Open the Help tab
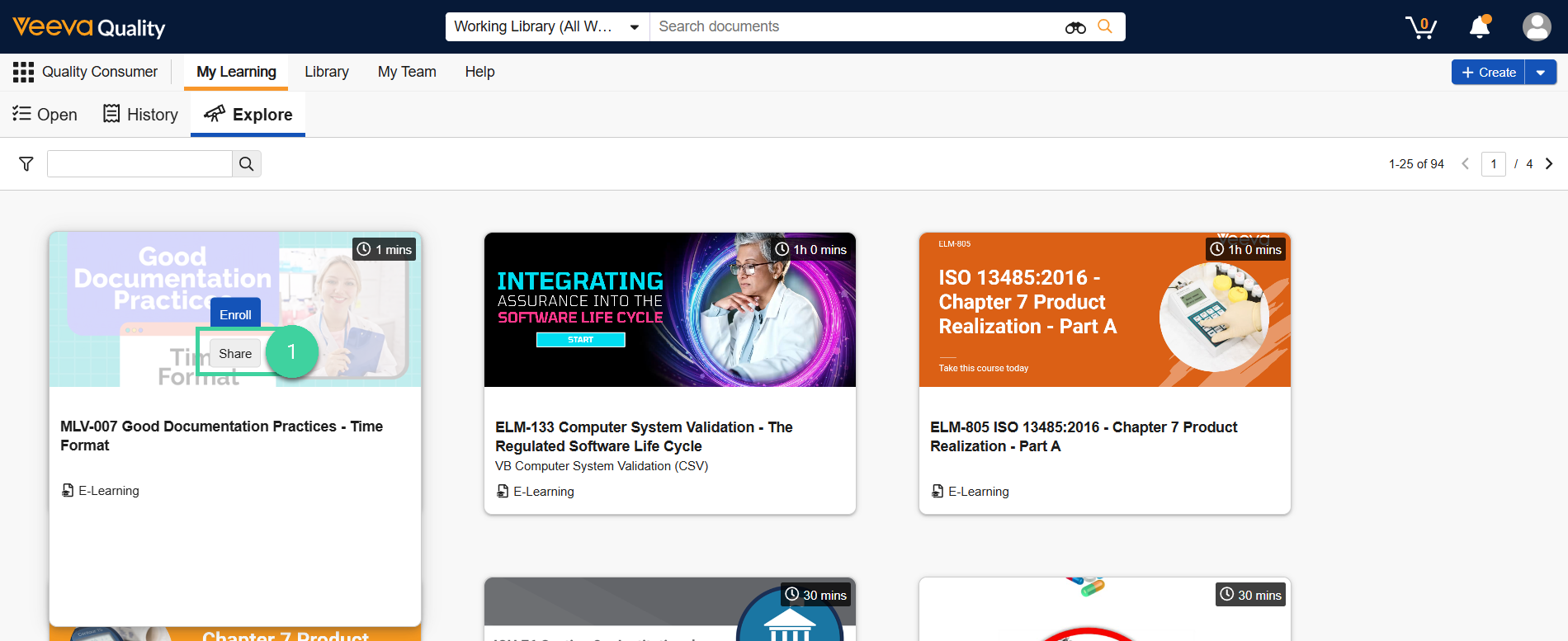The width and height of the screenshot is (1568, 641). 479,72
